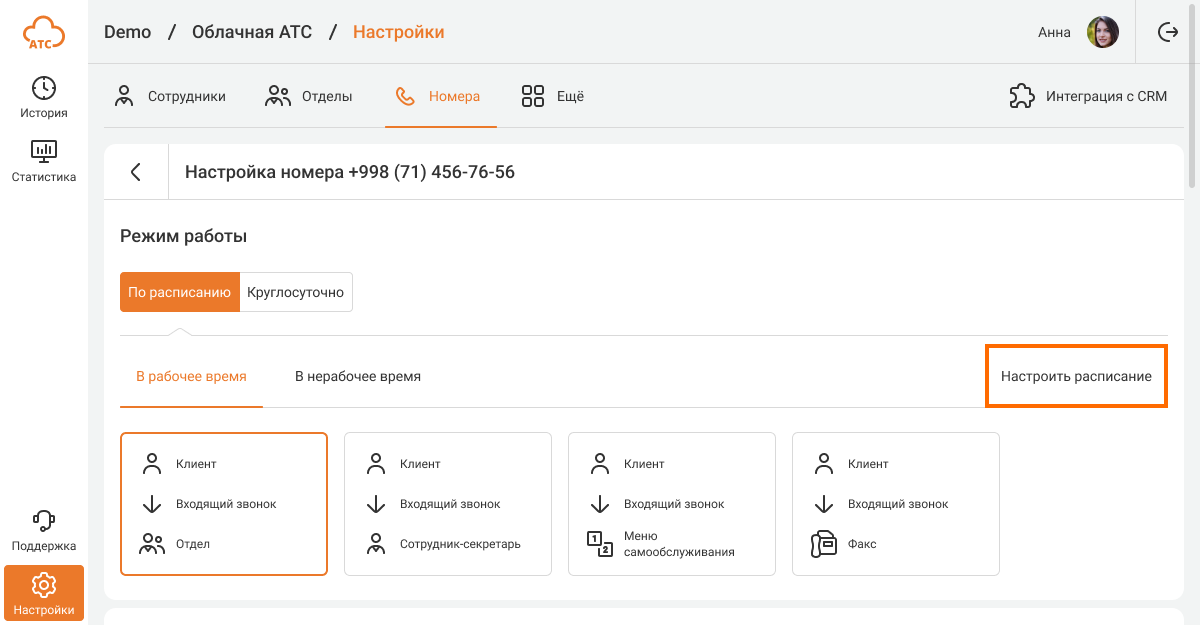
Task: Click the logout arrow icon
Action: point(1167,32)
